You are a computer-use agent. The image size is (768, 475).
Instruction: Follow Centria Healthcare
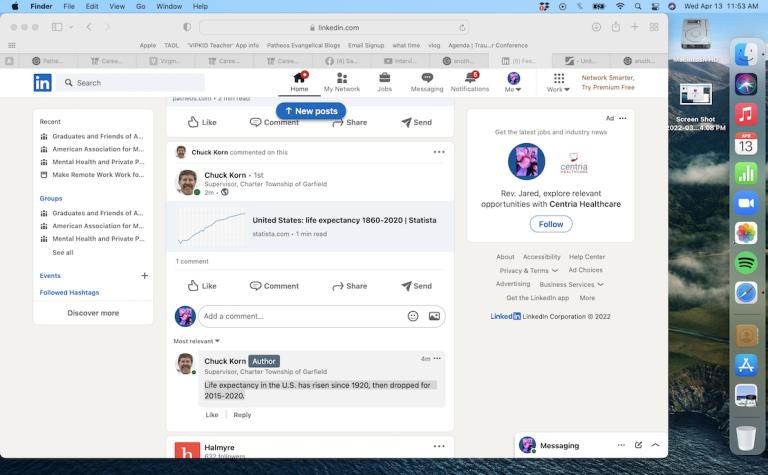coord(551,224)
